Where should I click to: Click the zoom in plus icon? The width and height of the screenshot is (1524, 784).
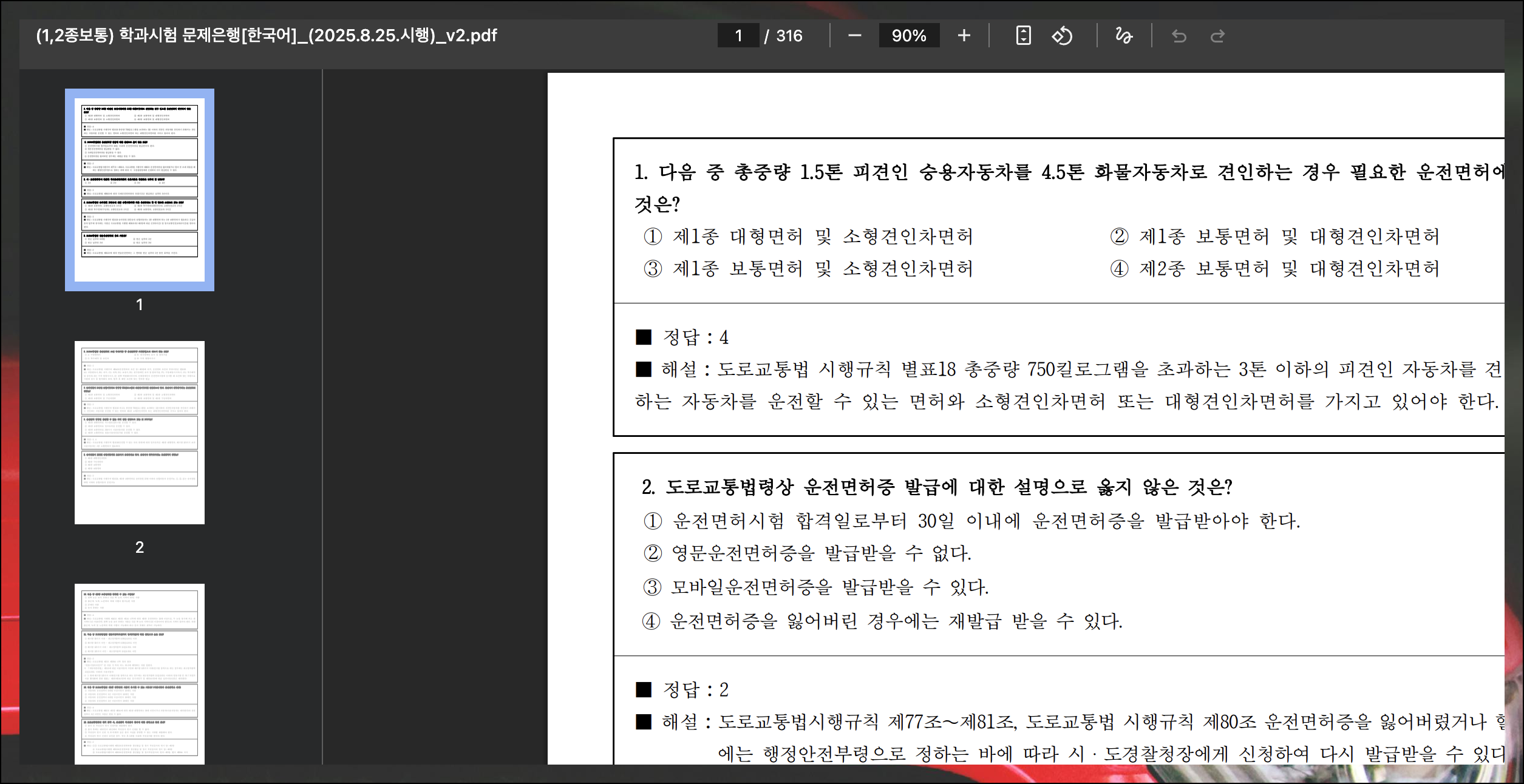point(964,36)
